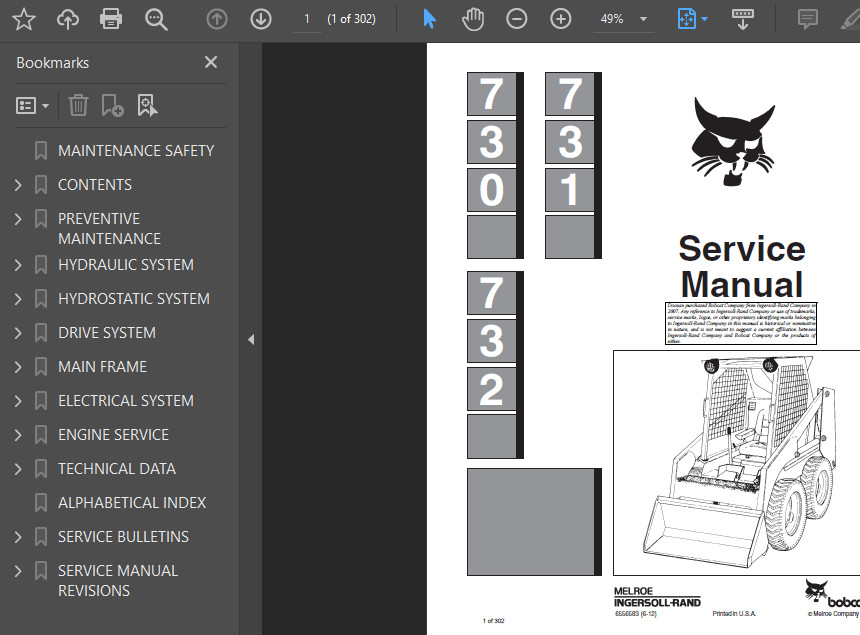Zoom in with plus icon
The height and width of the screenshot is (635, 860).
tap(560, 19)
